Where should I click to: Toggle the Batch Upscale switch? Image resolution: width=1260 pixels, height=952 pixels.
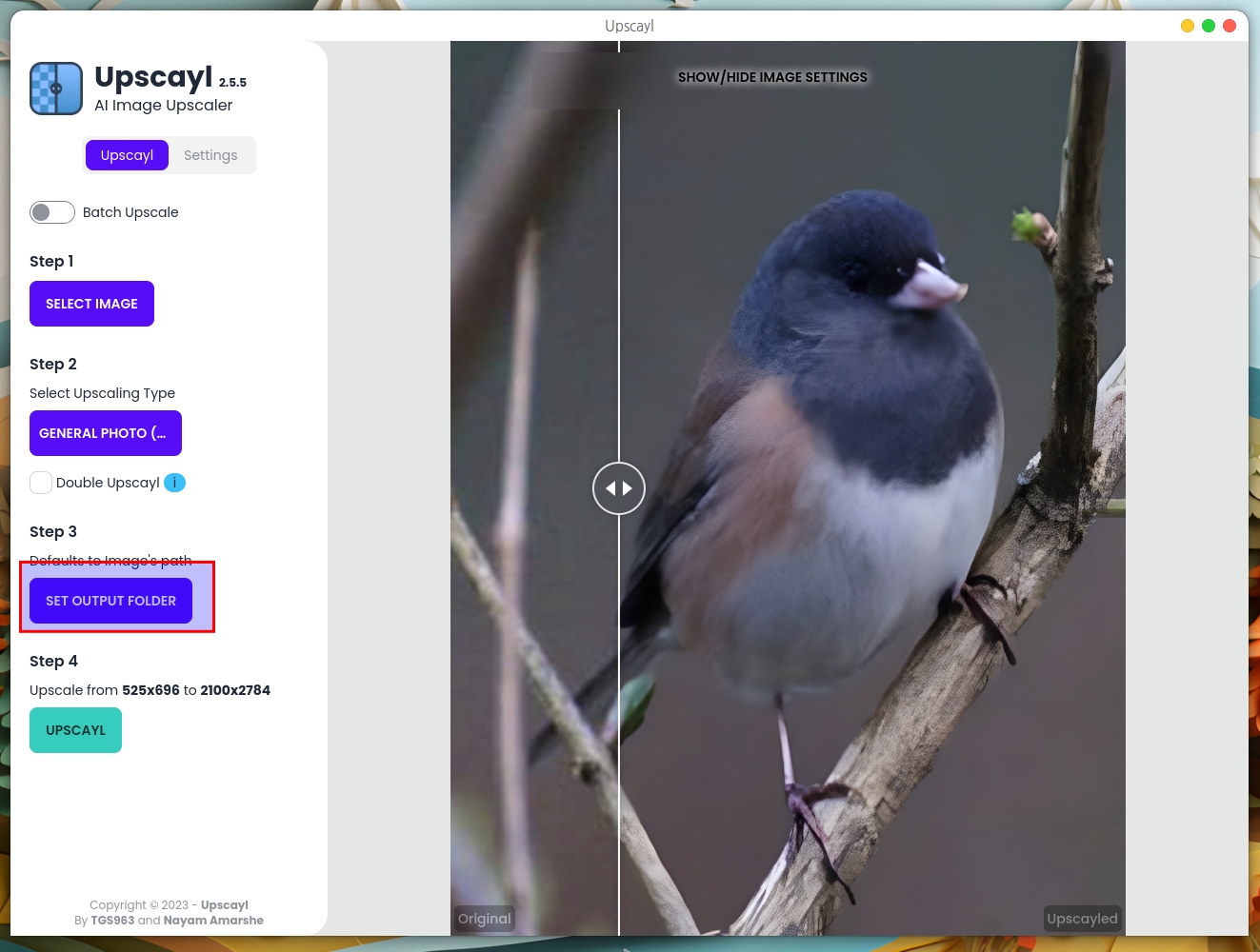(52, 212)
